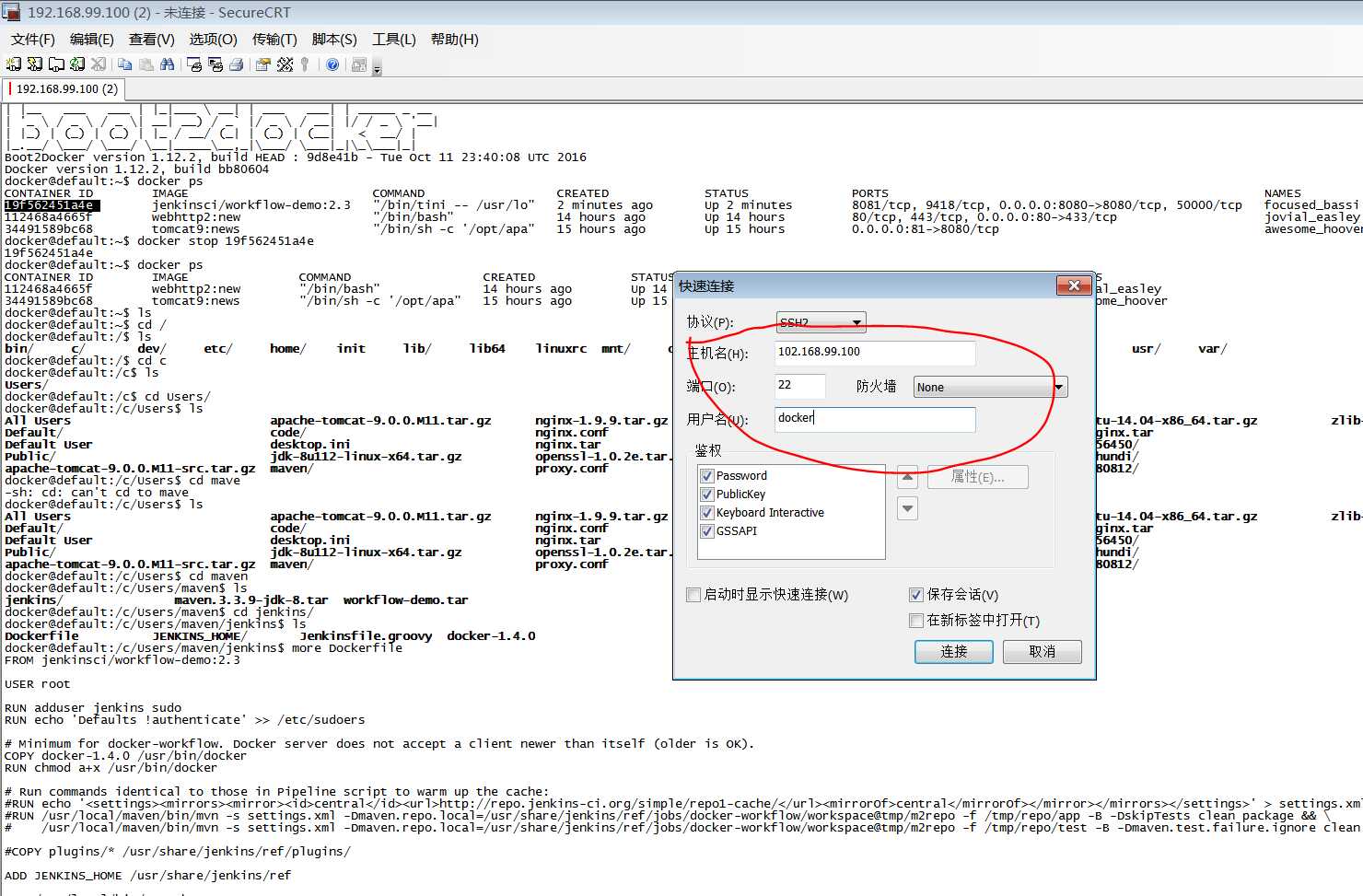Click the Disconnect toolbar icon
This screenshot has width=1363, height=896.
[x=99, y=64]
